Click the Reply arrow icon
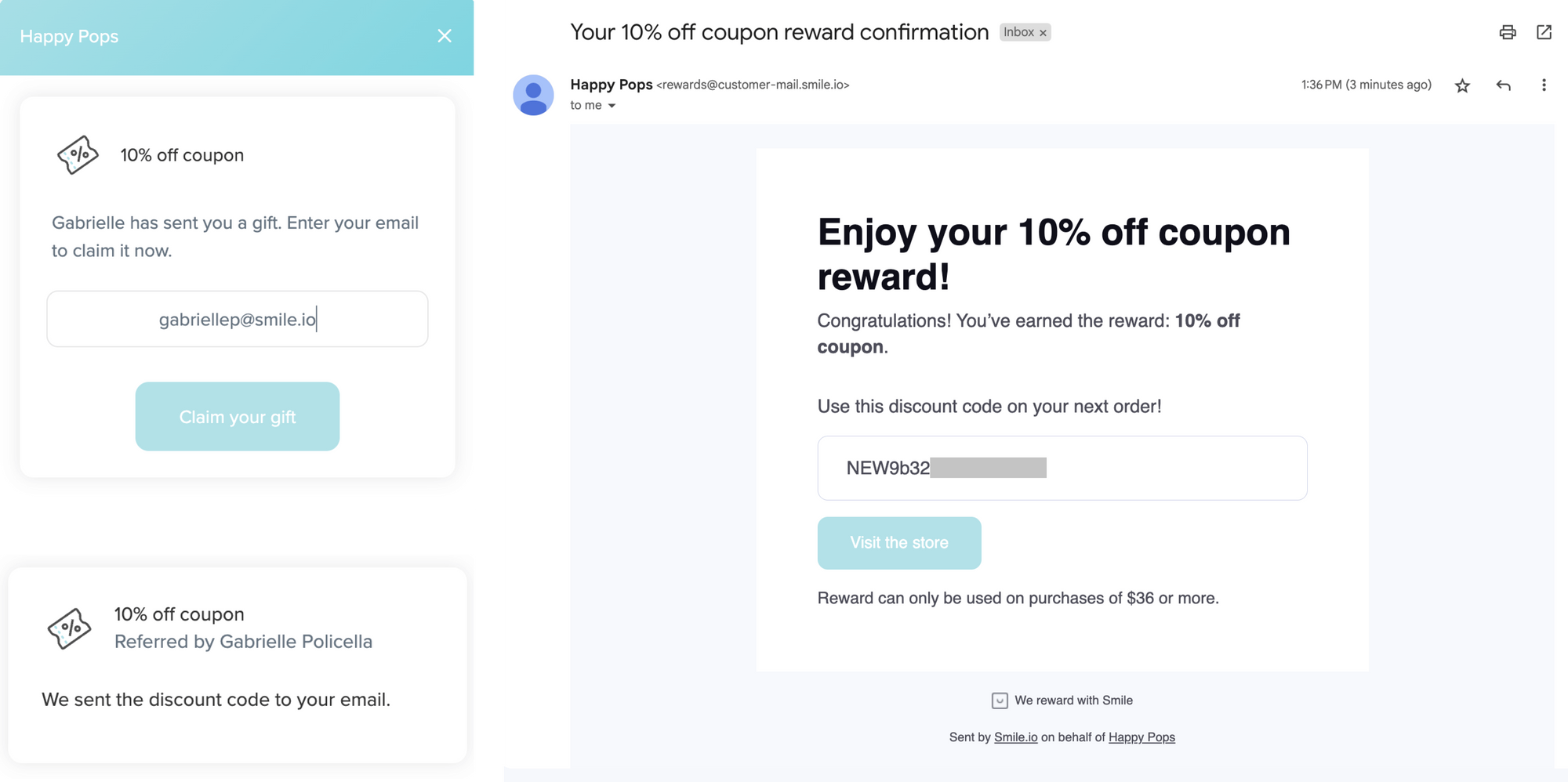This screenshot has width=1568, height=782. coord(1504,85)
